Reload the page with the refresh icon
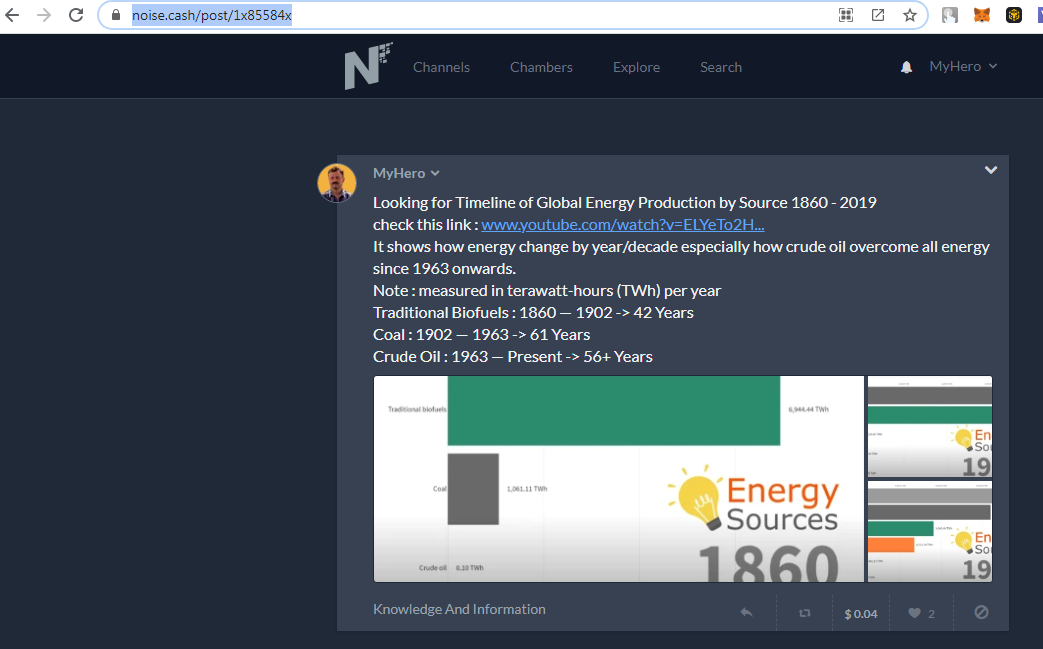This screenshot has width=1043, height=649. tap(76, 15)
